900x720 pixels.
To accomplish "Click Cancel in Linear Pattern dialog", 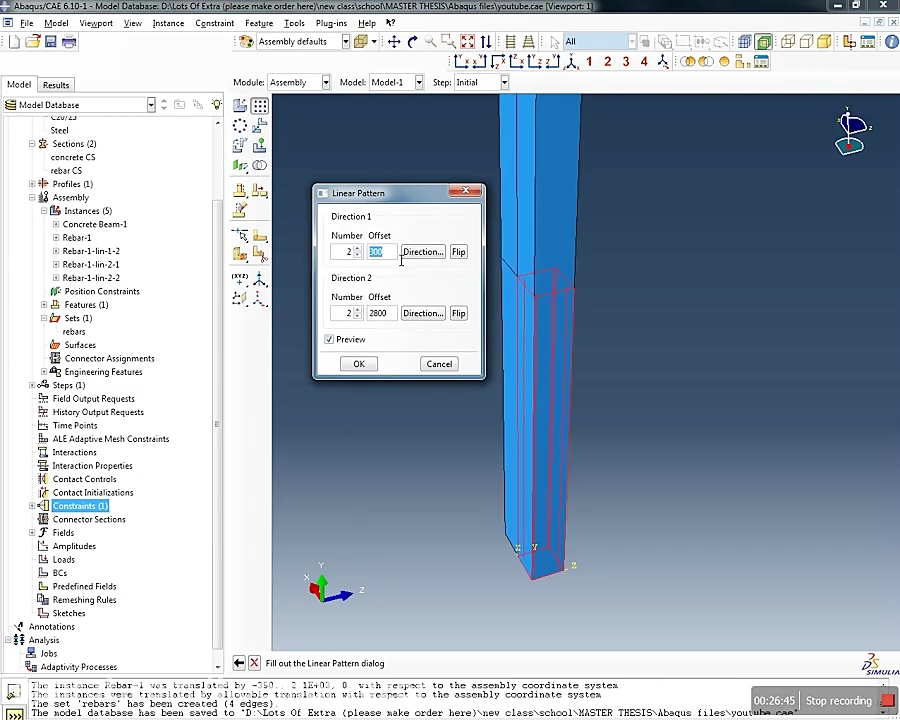I will [439, 364].
